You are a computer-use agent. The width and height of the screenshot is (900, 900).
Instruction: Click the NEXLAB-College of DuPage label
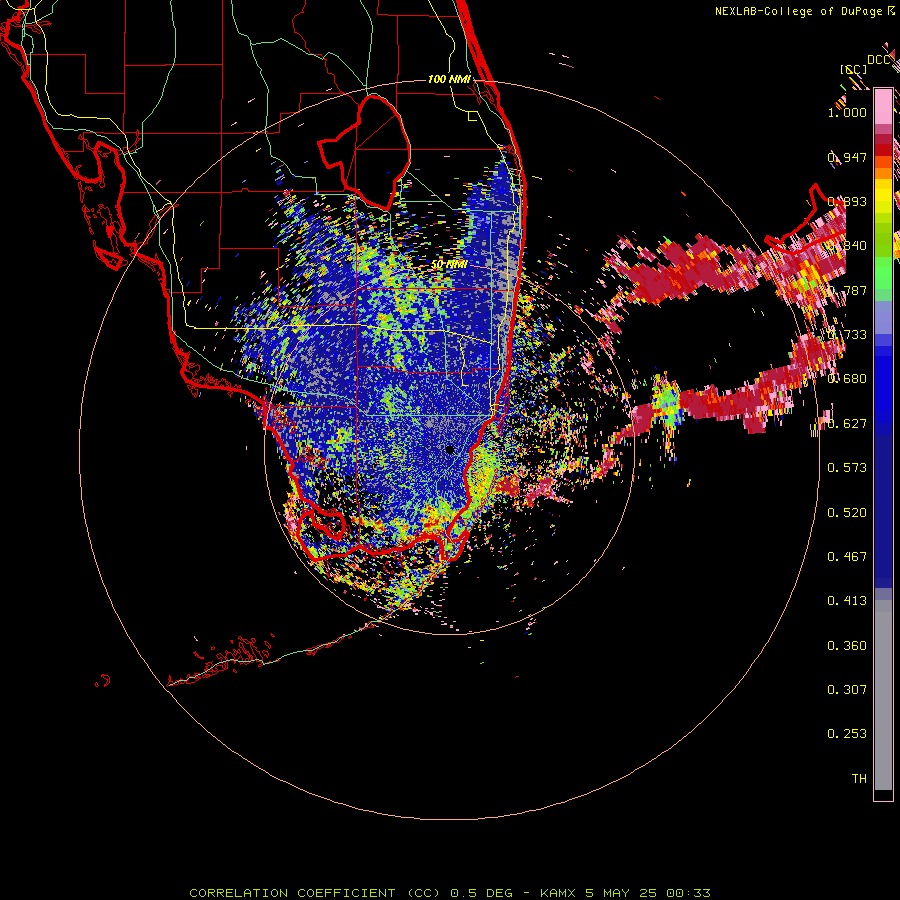pos(798,11)
